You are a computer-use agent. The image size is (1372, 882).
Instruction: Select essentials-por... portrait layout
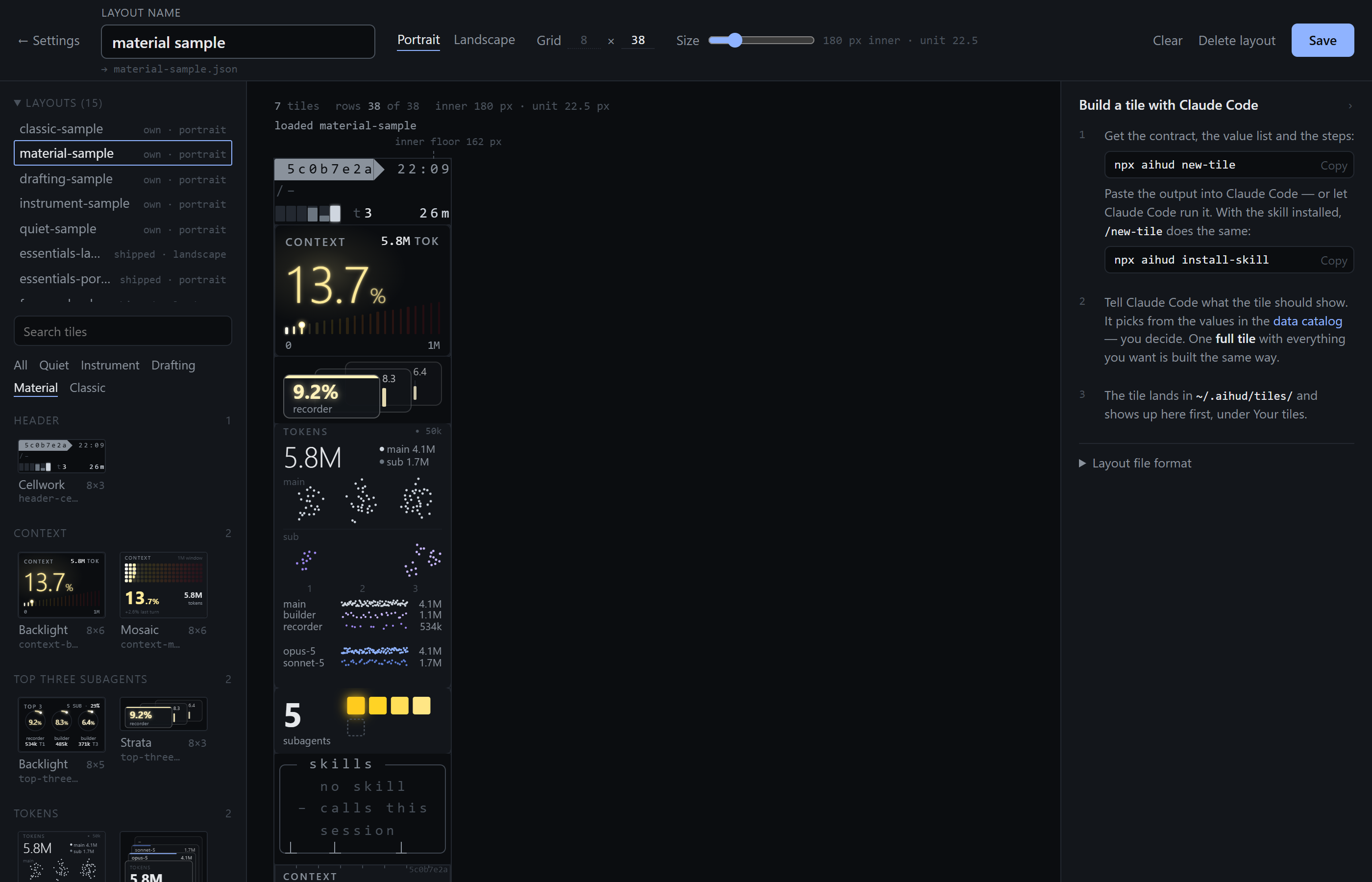click(x=122, y=279)
